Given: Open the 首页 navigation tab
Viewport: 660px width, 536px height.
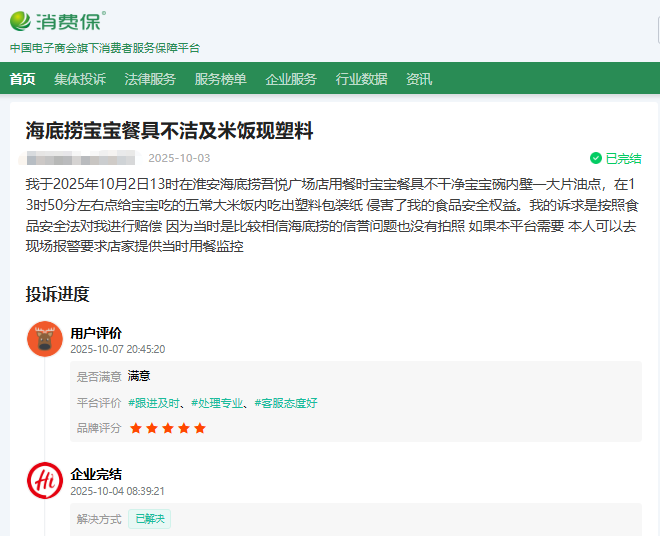Looking at the screenshot, I should click(x=22, y=79).
